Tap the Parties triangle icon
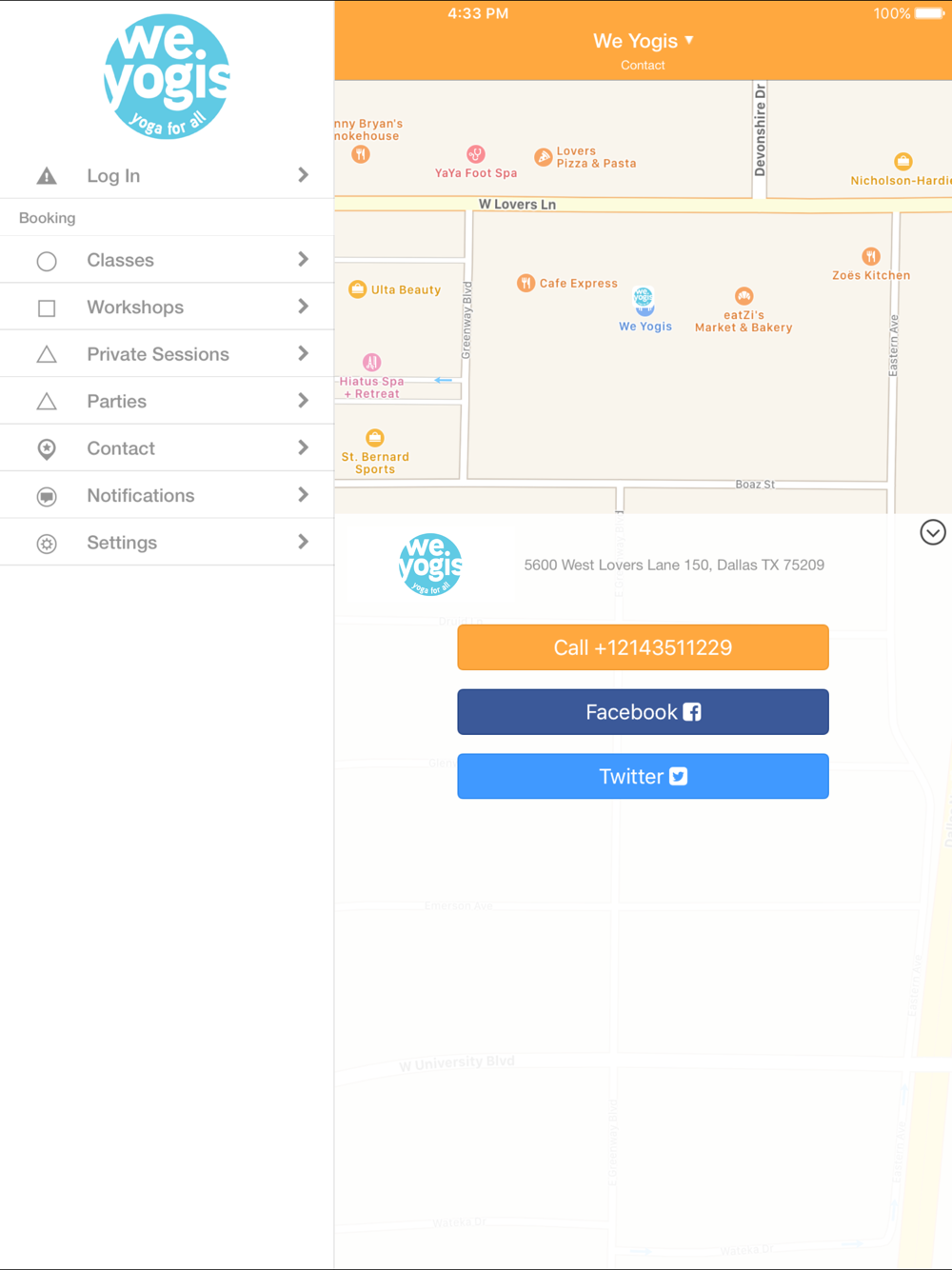The width and height of the screenshot is (952, 1270). click(x=47, y=402)
